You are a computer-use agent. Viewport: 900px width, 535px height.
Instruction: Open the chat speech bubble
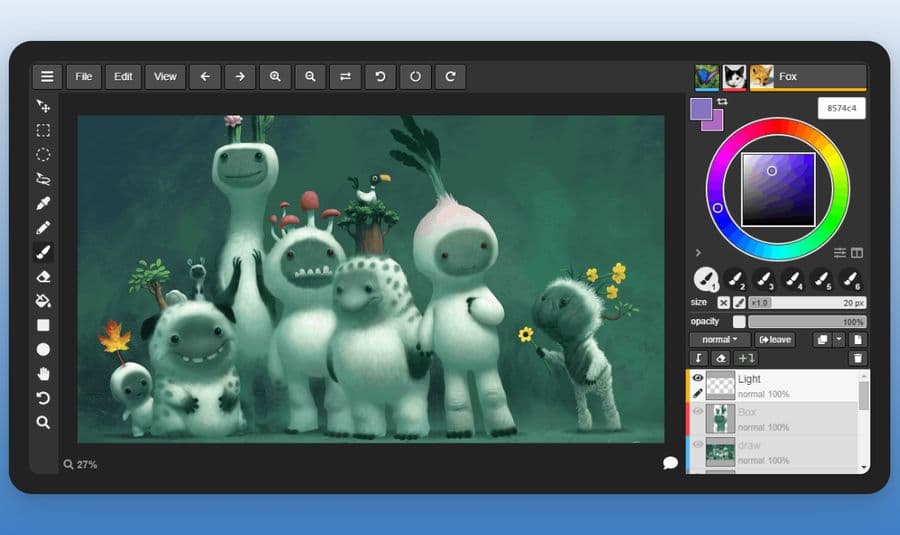point(670,463)
